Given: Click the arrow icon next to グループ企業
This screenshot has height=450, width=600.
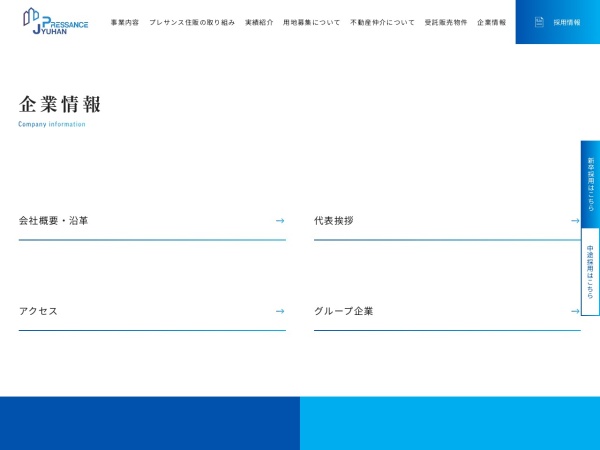Looking at the screenshot, I should [575, 311].
